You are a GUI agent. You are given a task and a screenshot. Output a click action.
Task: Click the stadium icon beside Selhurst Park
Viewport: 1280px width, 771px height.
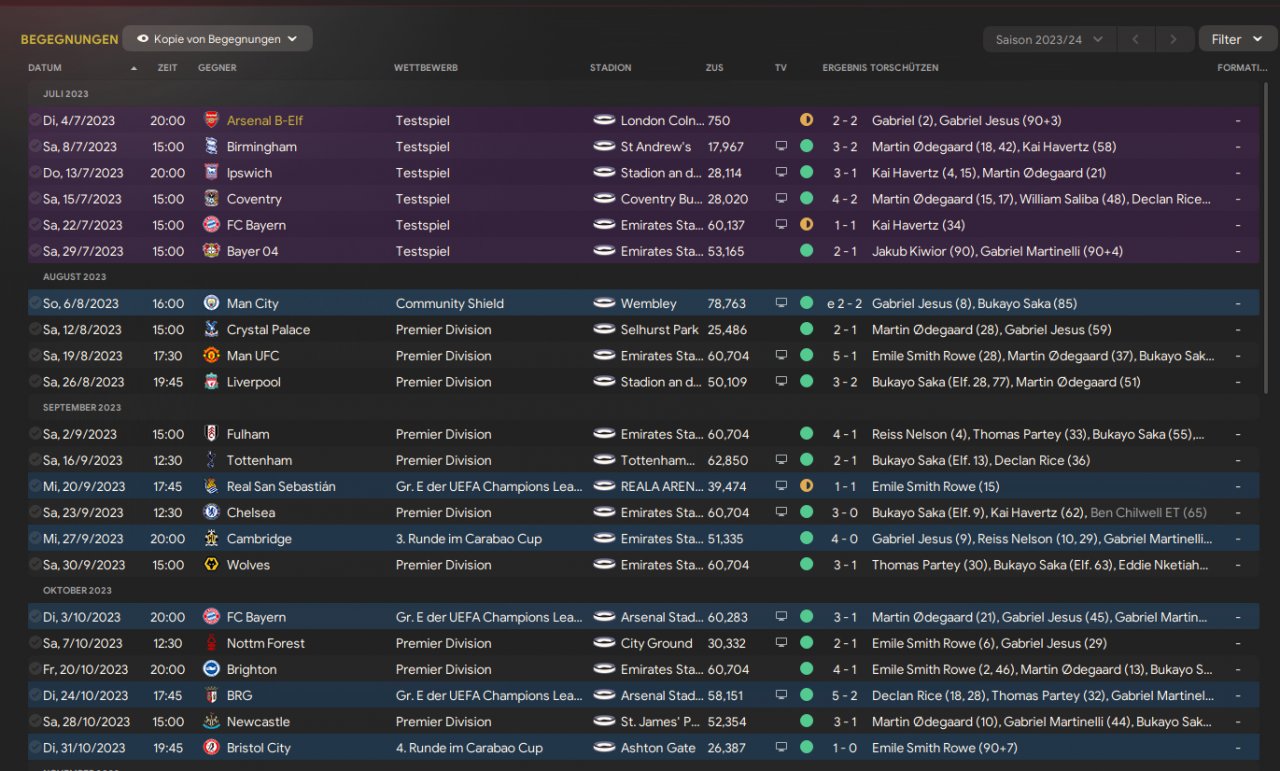[x=604, y=329]
